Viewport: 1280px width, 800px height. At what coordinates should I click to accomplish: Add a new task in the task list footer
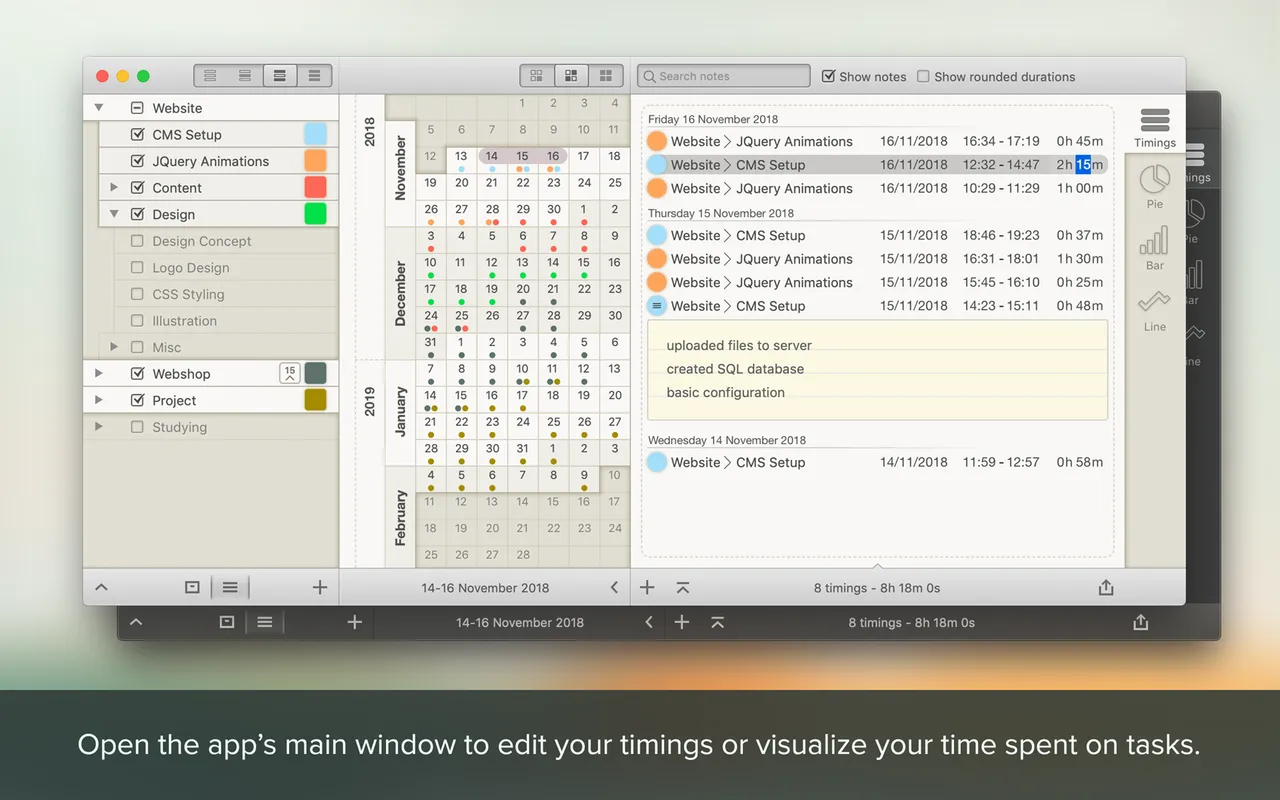[x=320, y=588]
